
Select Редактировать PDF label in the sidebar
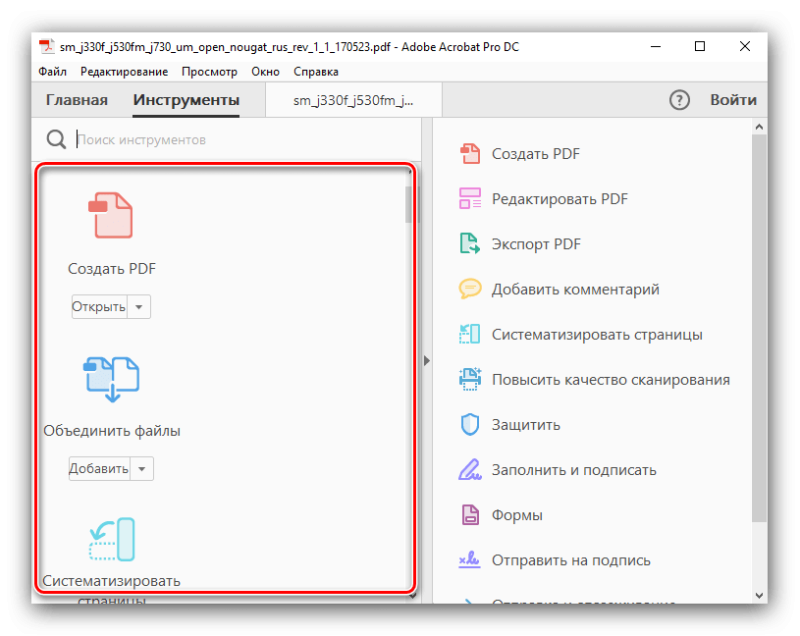560,199
